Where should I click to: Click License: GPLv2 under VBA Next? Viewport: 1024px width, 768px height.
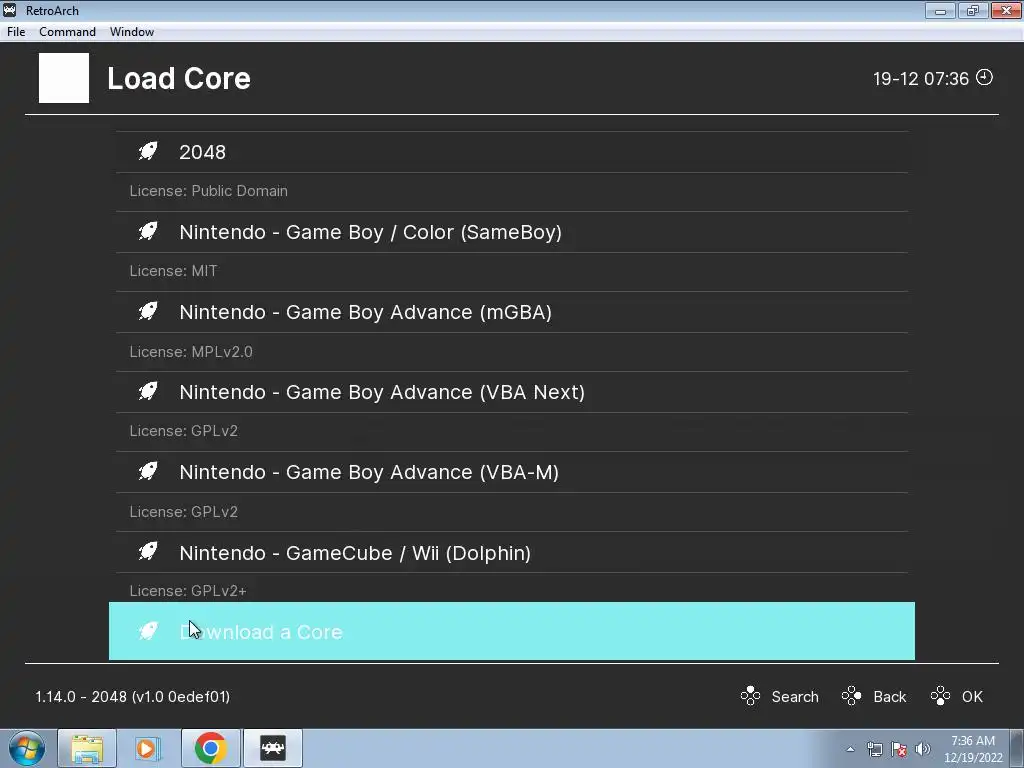(x=184, y=431)
